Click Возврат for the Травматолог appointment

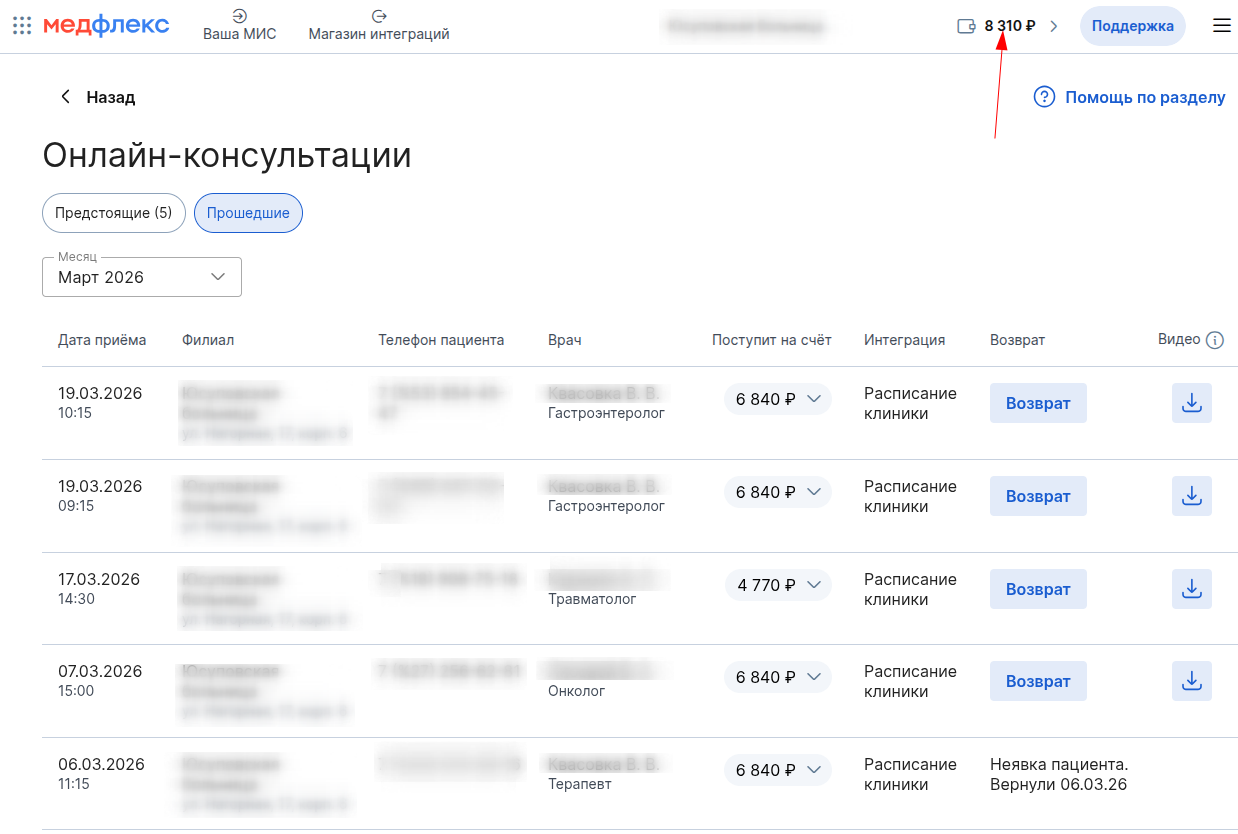tap(1038, 589)
